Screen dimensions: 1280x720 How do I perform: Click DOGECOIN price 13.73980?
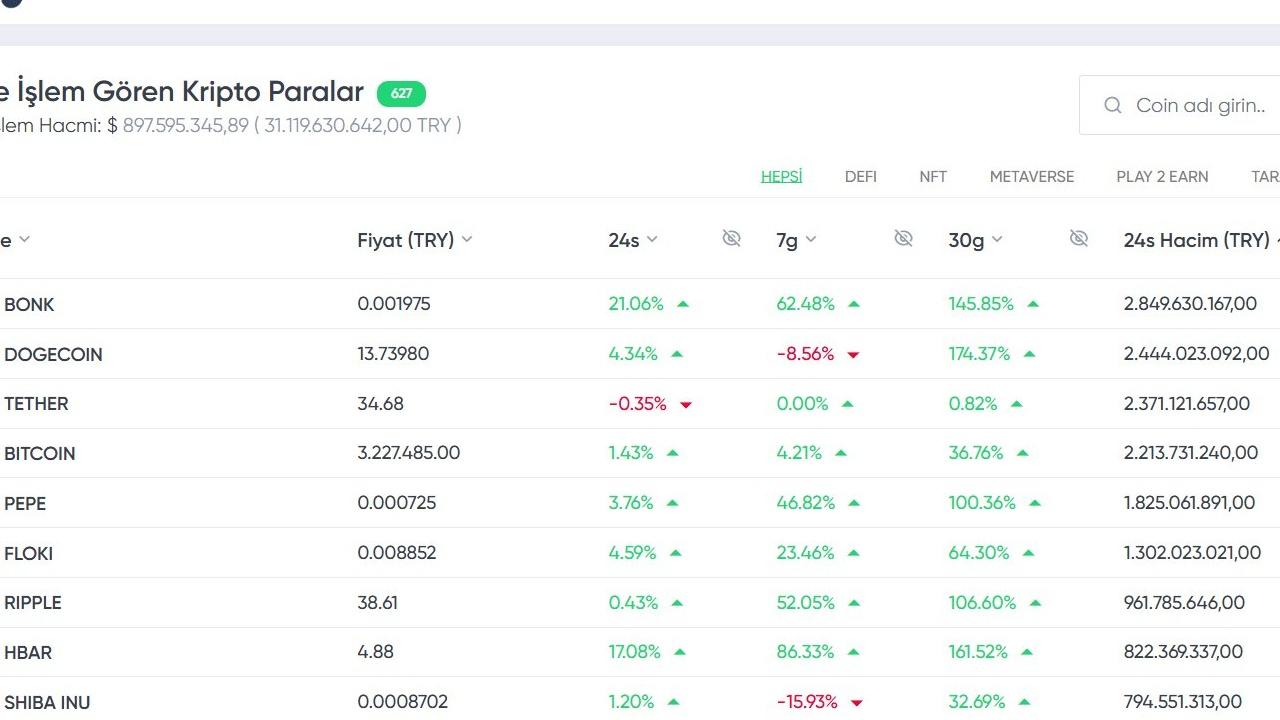[393, 354]
